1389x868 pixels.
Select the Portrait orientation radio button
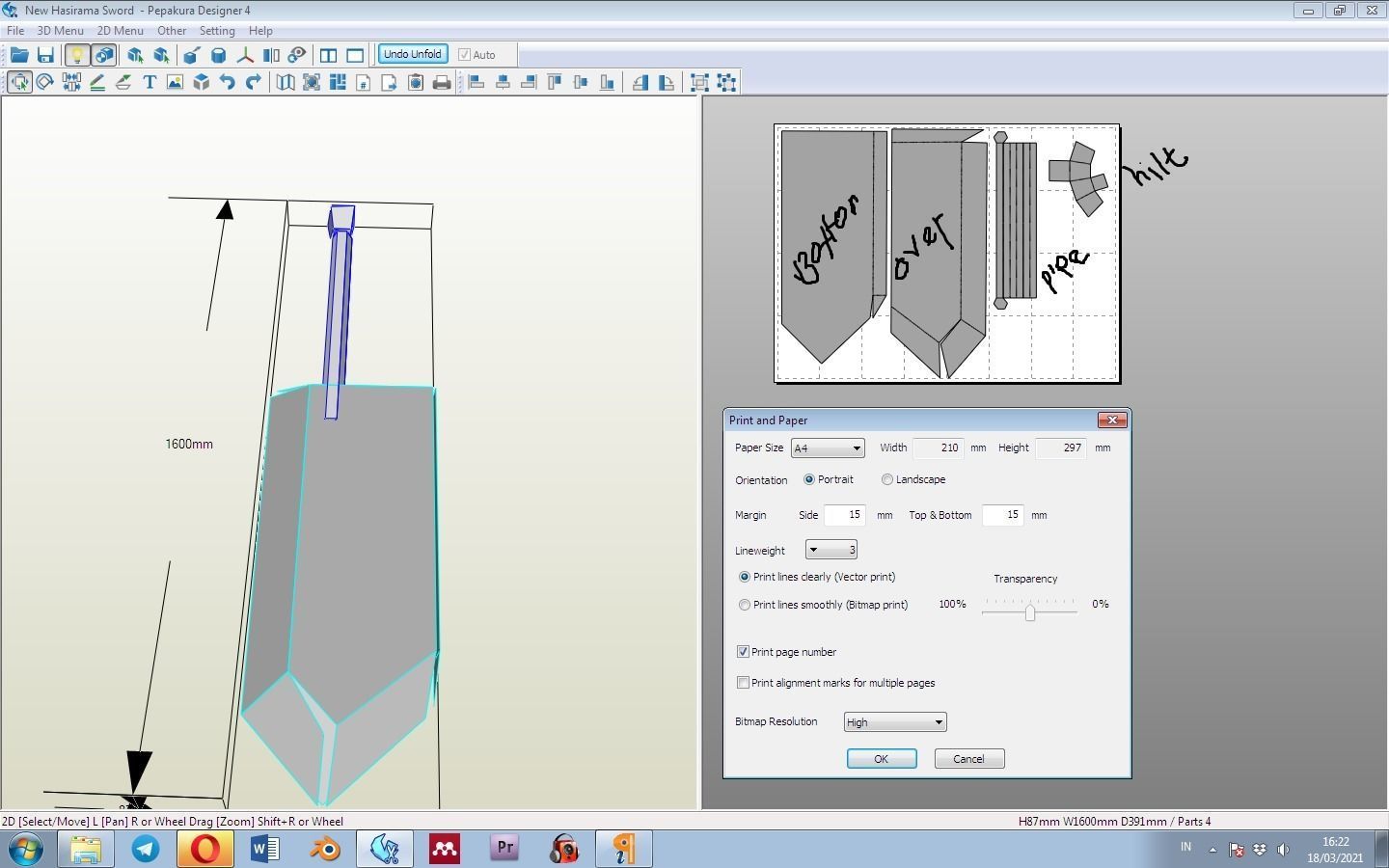coord(809,479)
